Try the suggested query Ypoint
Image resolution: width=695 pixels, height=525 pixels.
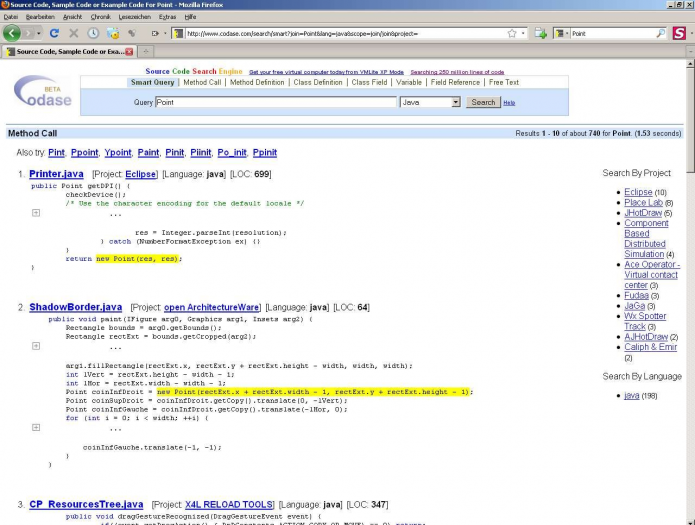pos(118,153)
